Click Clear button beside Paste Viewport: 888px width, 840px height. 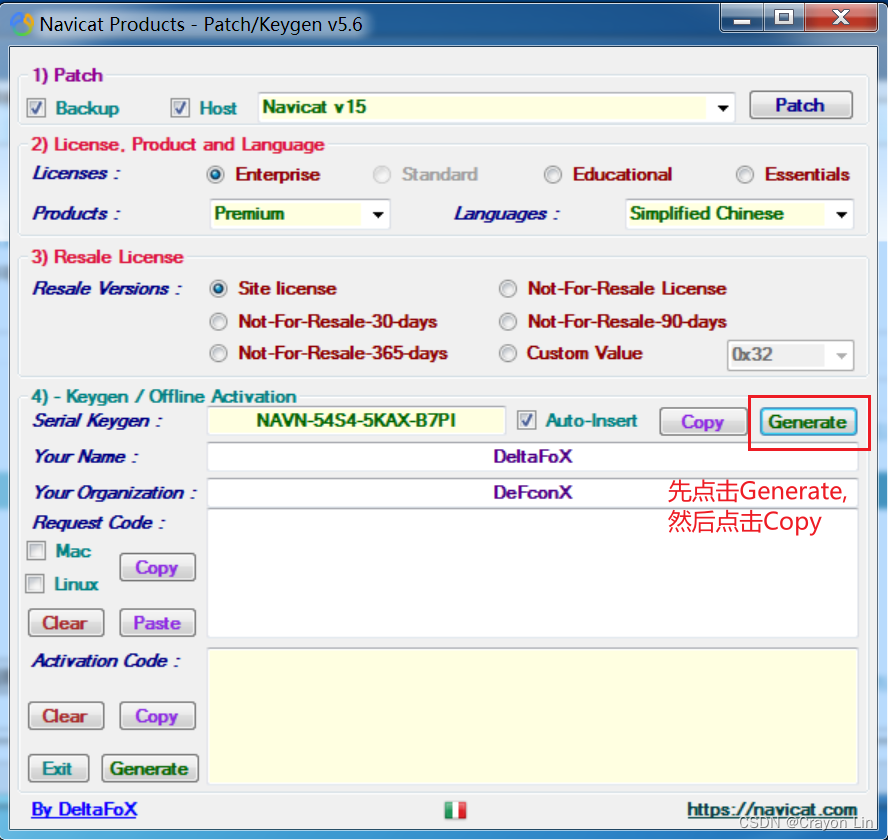(x=66, y=623)
